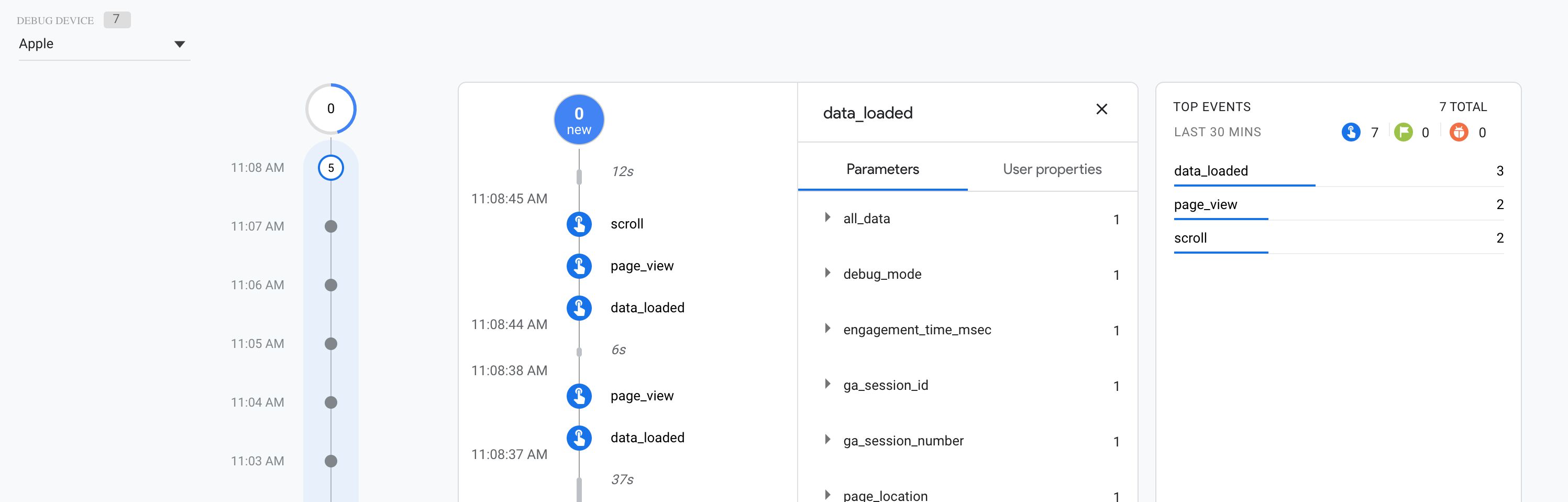Expand the all_data parameter
The image size is (1568, 502).
(827, 217)
